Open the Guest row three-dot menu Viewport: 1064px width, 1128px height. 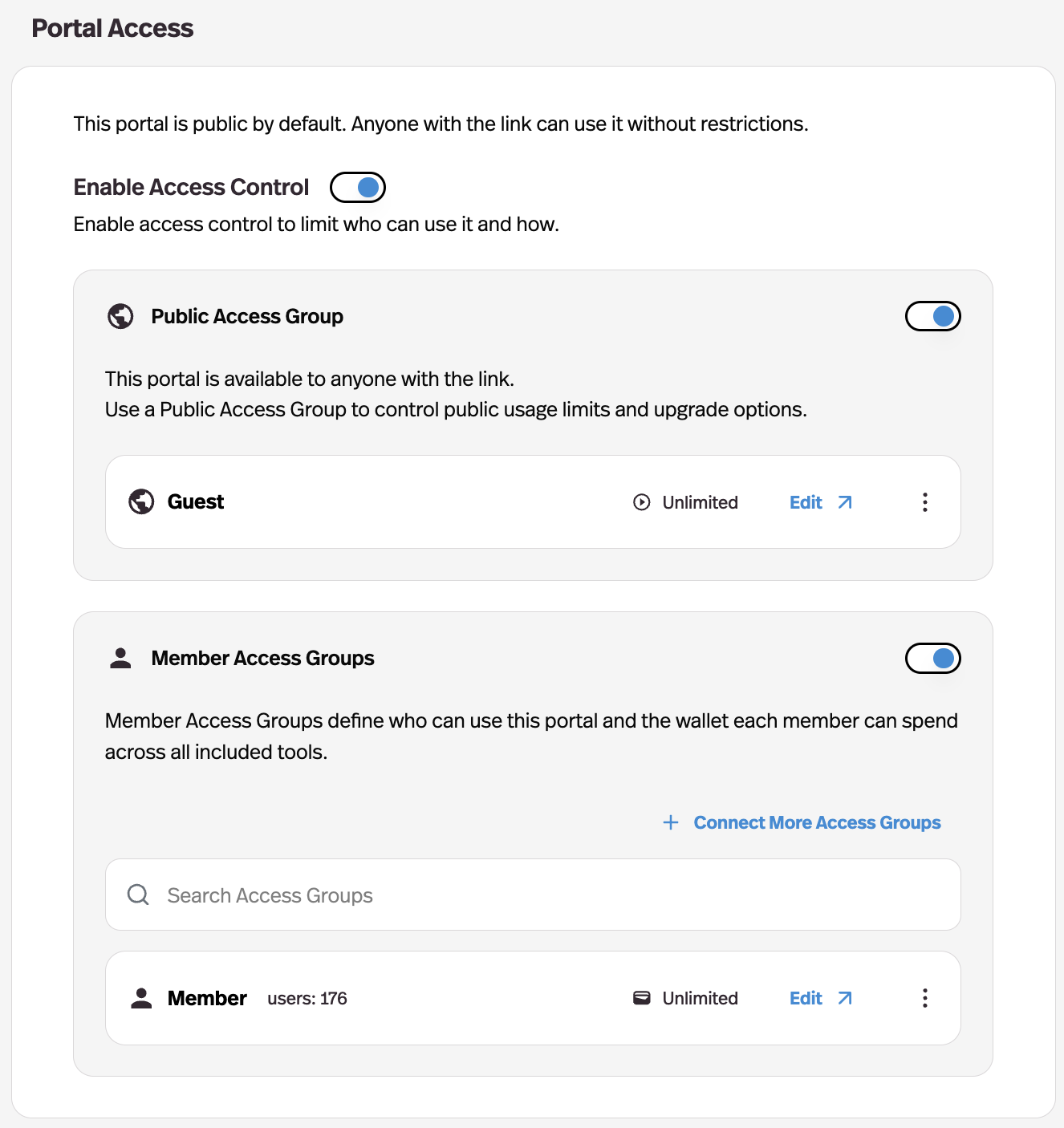coord(925,502)
